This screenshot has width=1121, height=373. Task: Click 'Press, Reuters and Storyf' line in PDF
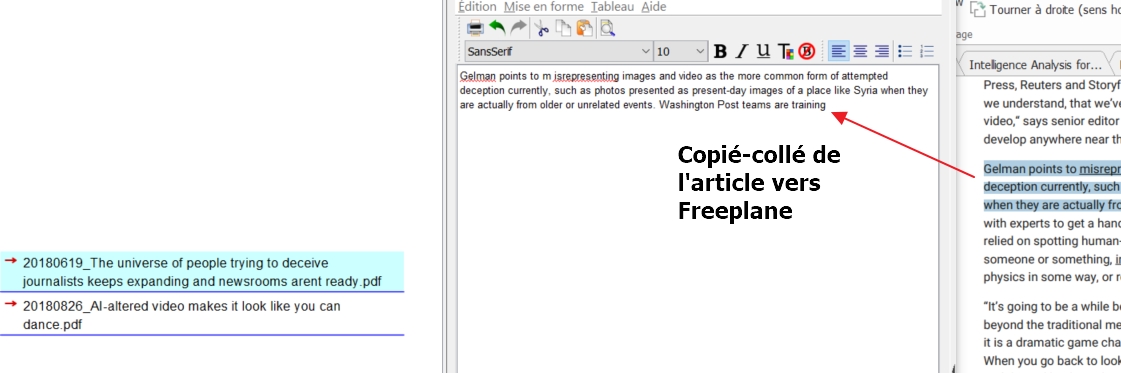(x=1052, y=86)
